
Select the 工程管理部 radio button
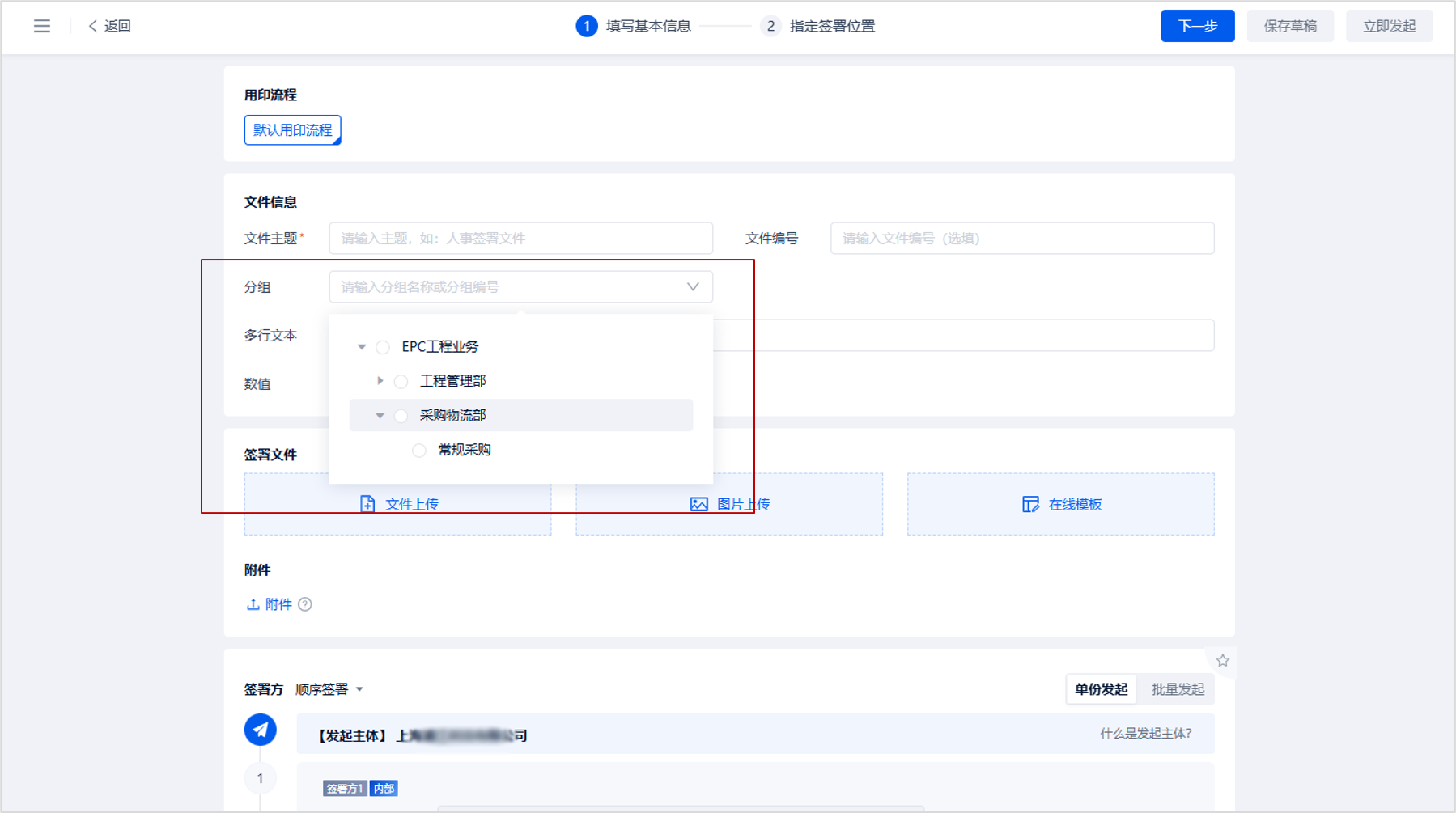pyautogui.click(x=401, y=381)
